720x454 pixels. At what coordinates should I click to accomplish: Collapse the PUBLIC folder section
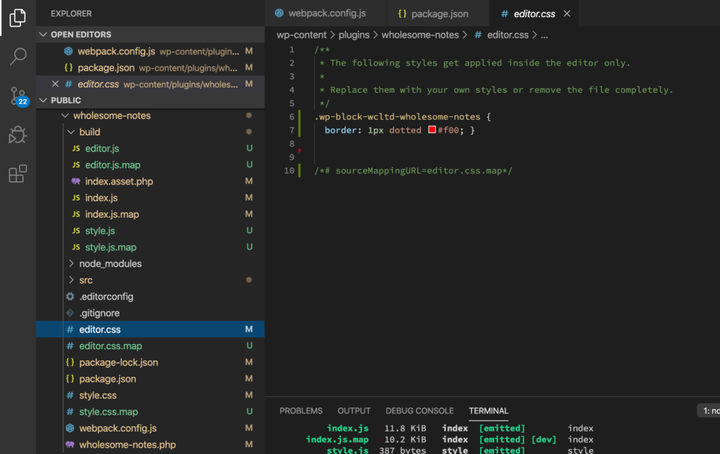tap(150, 100)
